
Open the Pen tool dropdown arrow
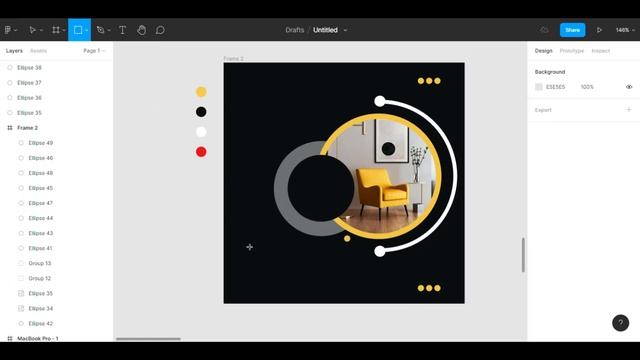[109, 30]
